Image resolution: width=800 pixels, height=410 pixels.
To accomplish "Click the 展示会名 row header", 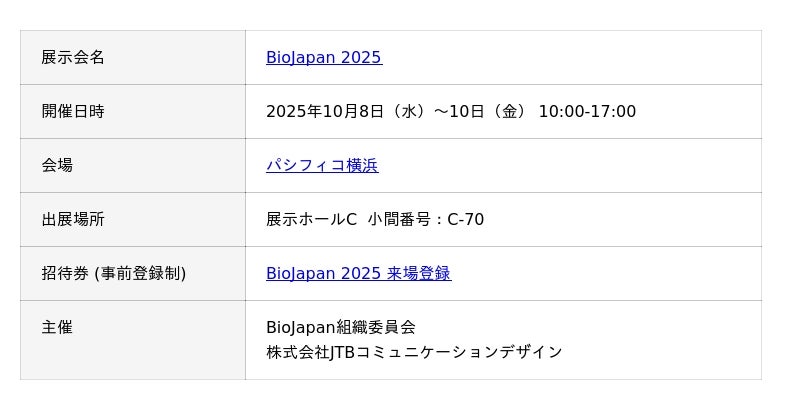I will coord(73,58).
